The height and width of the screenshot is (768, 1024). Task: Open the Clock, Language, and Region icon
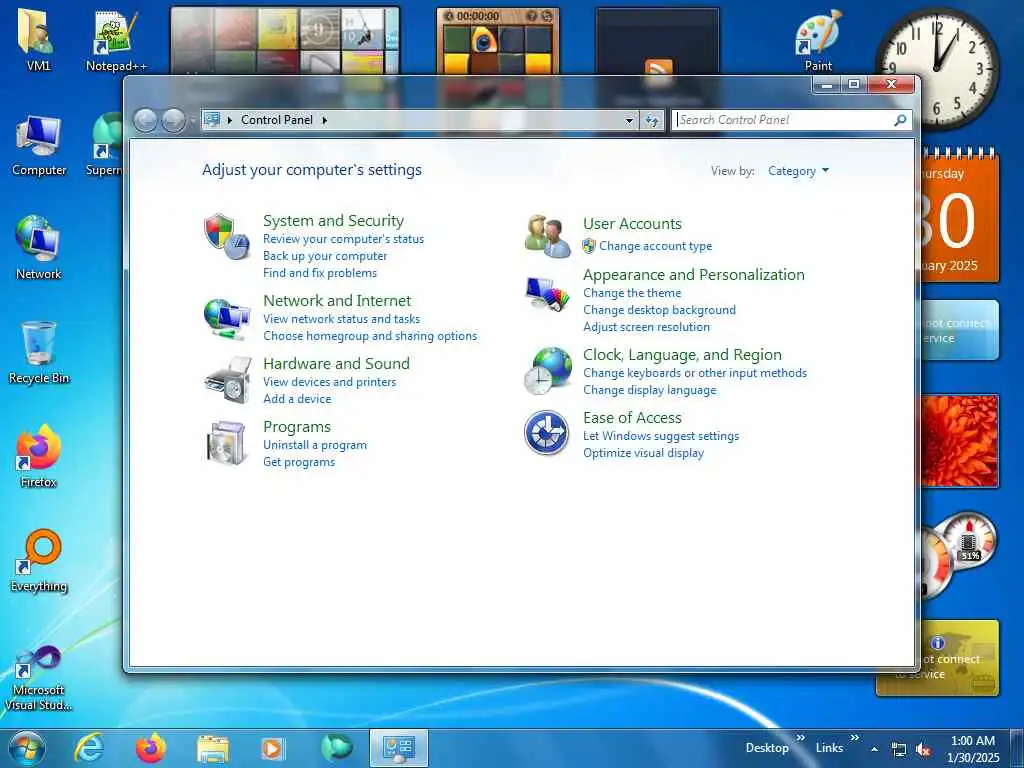(x=547, y=370)
